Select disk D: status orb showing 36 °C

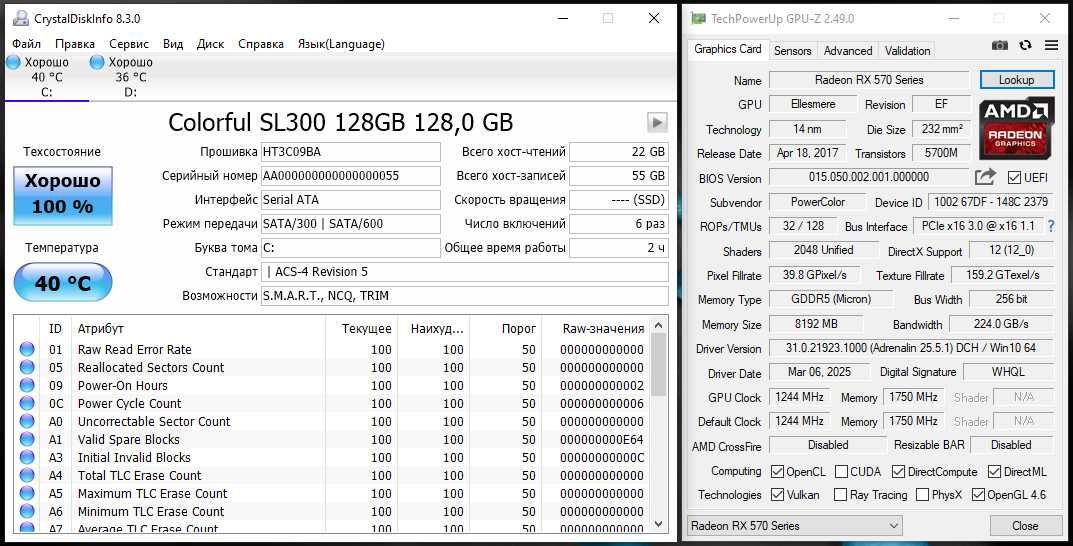[97, 62]
